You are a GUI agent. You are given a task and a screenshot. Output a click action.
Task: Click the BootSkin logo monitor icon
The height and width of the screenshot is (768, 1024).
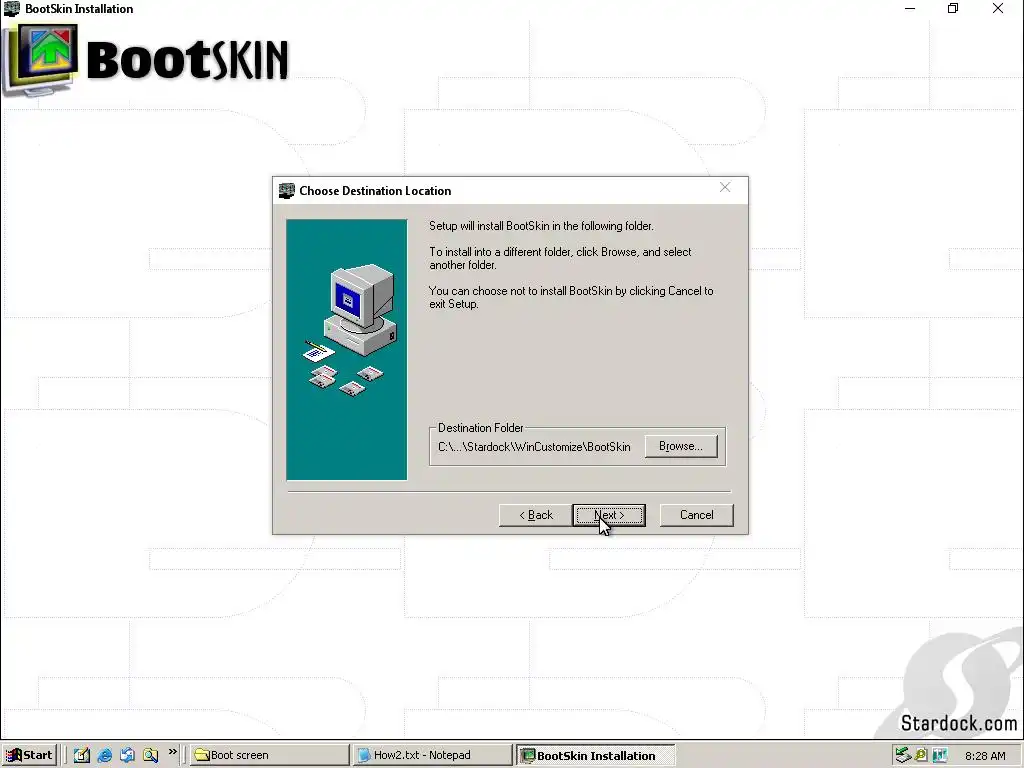[40, 60]
